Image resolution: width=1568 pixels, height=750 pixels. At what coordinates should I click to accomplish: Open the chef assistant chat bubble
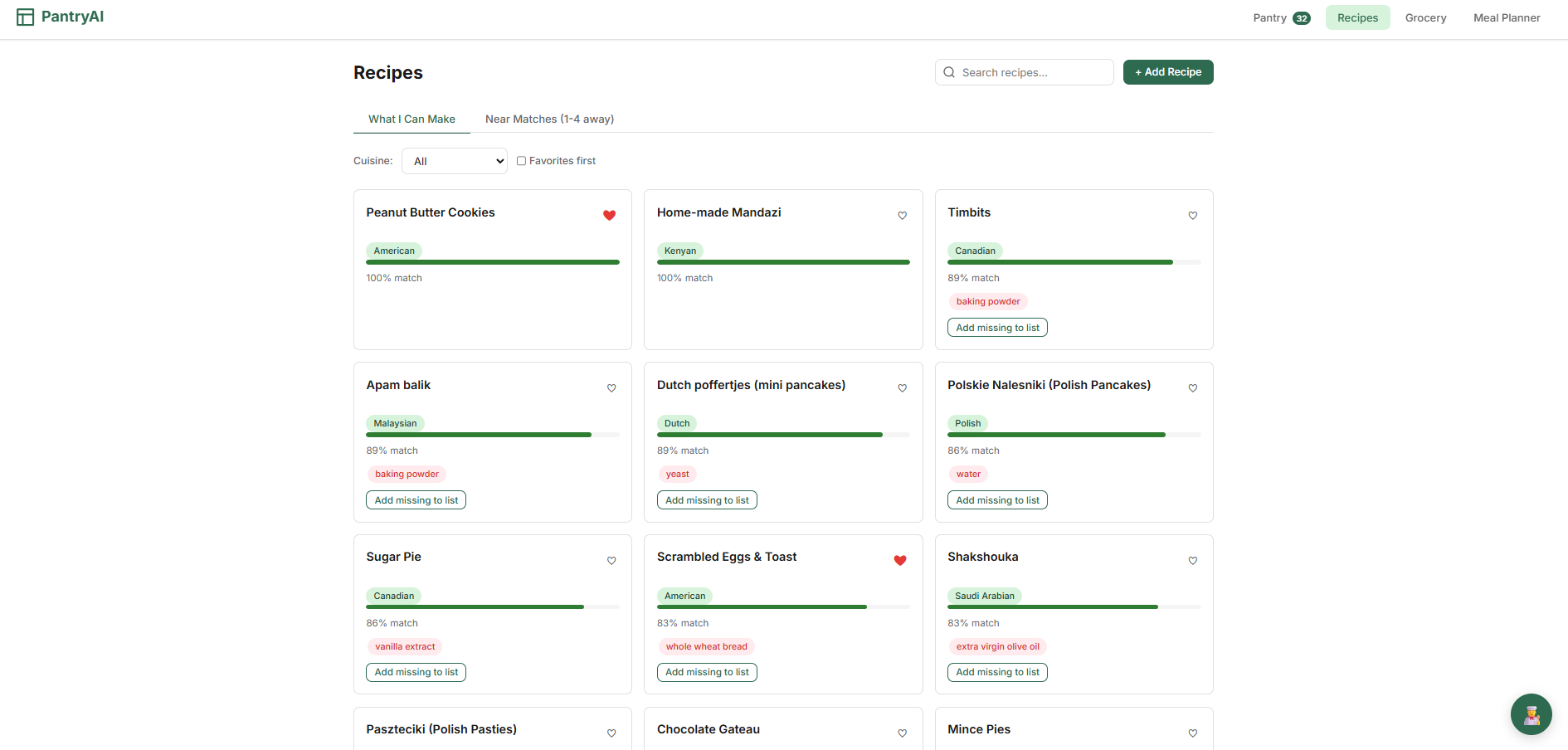point(1531,714)
